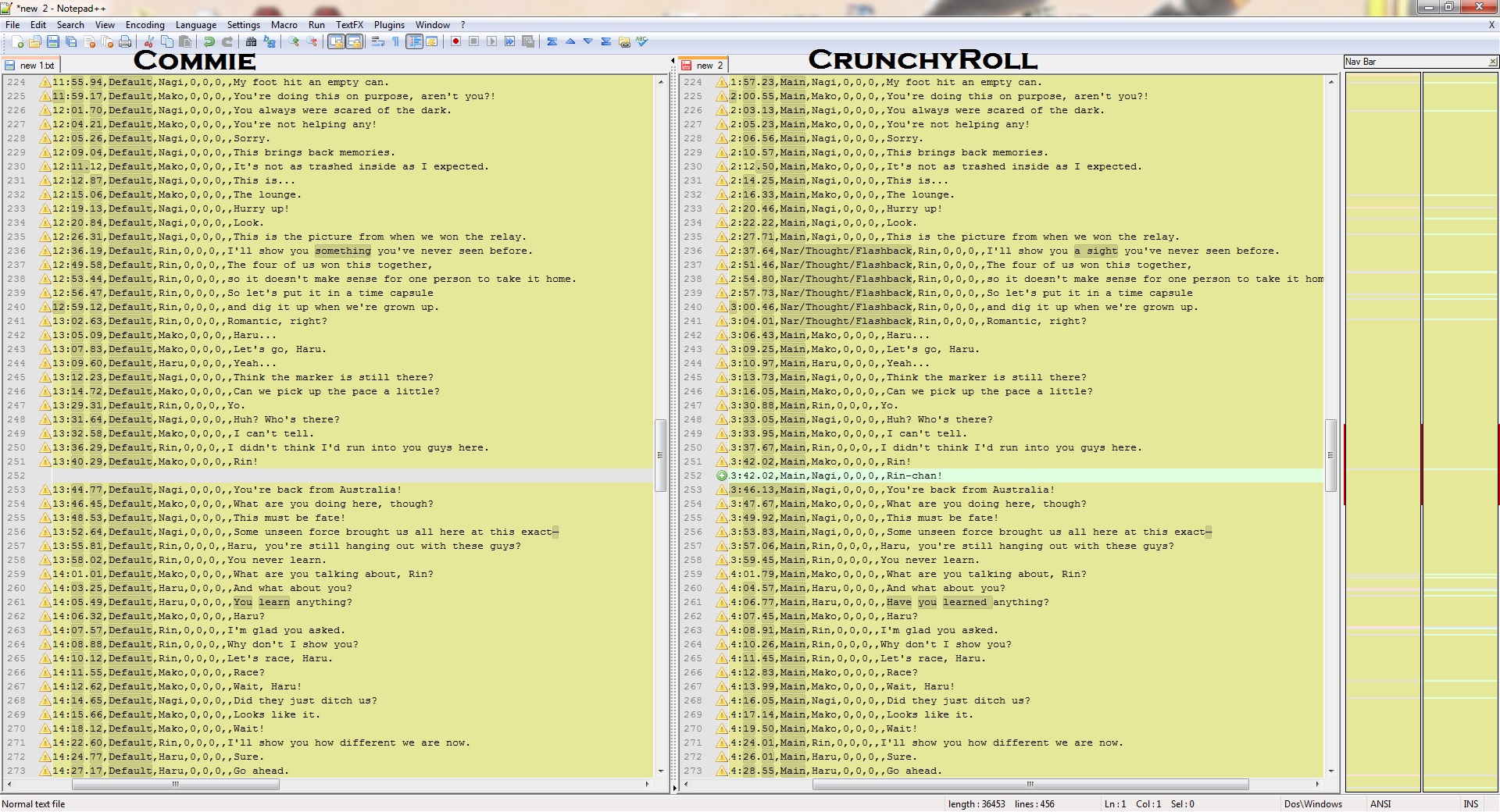This screenshot has width=1500, height=812.
Task: Paste clipboard contents with the Paste icon
Action: click(185, 41)
